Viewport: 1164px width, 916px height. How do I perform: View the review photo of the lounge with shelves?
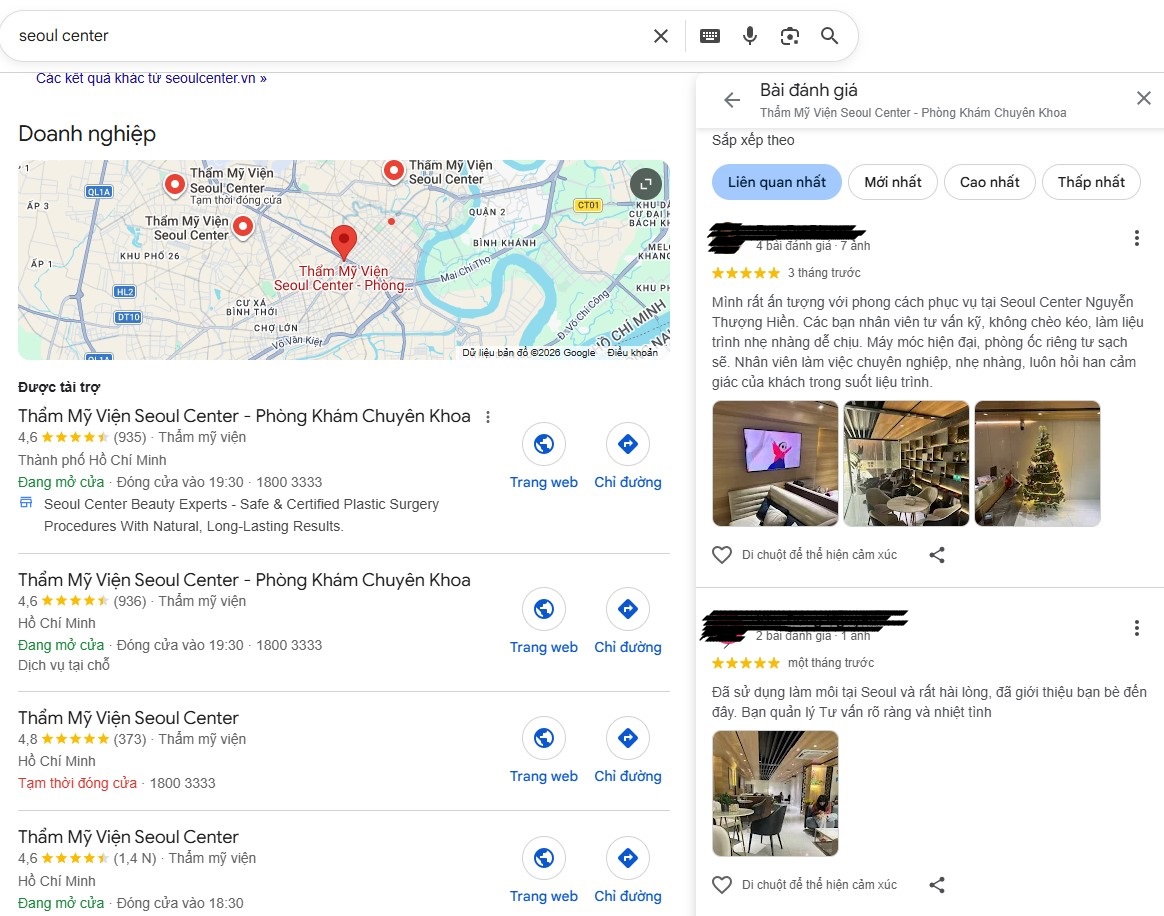(906, 463)
